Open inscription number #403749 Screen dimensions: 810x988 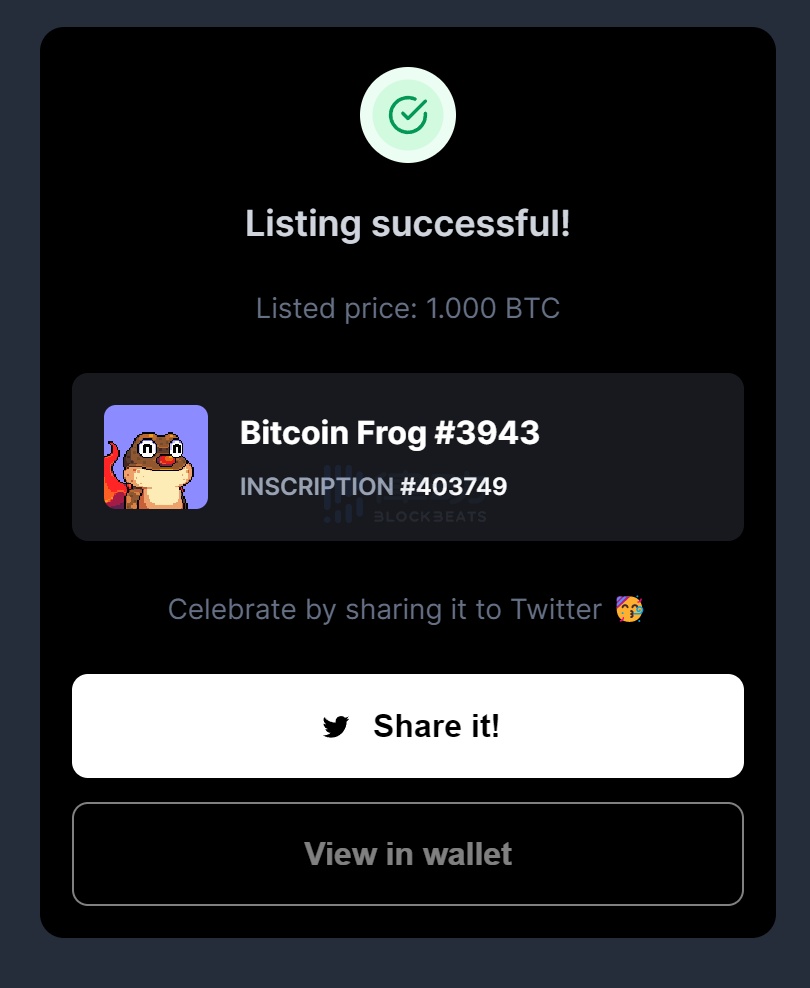pos(454,487)
